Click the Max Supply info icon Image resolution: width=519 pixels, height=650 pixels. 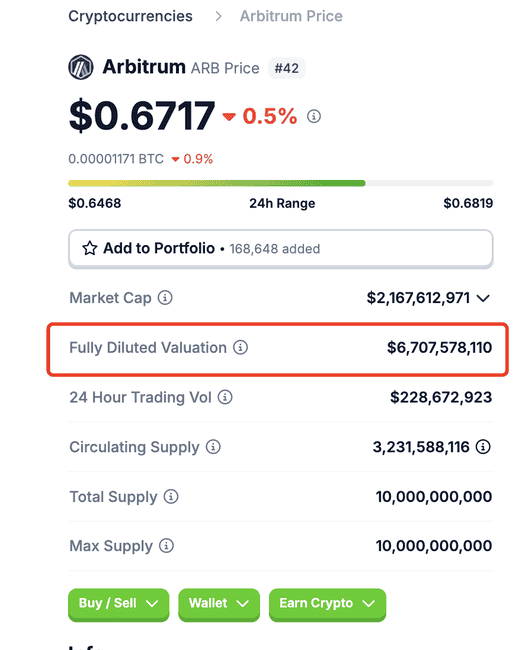[x=167, y=546]
